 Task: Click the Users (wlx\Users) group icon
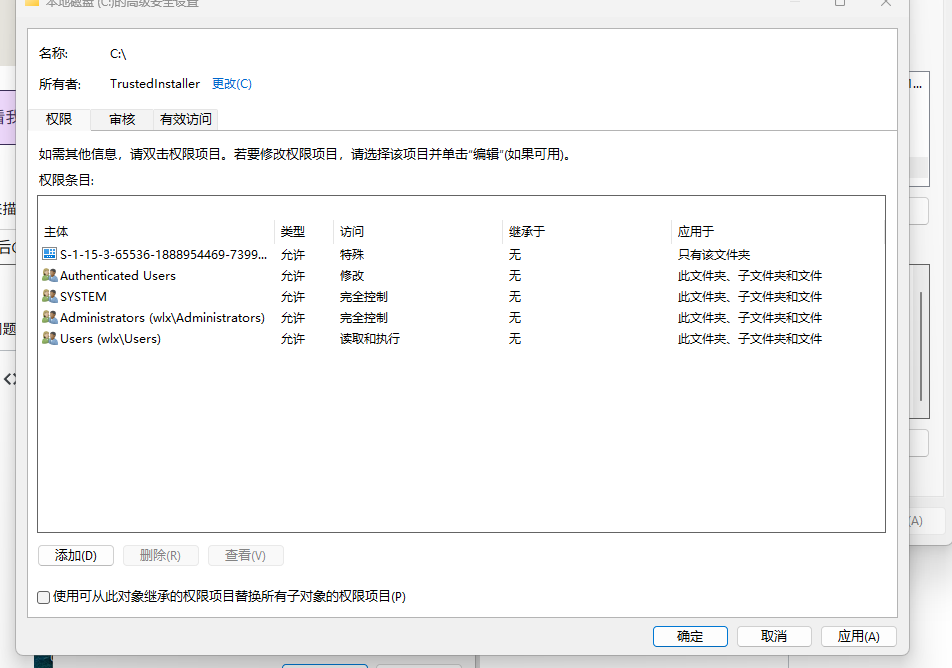49,338
